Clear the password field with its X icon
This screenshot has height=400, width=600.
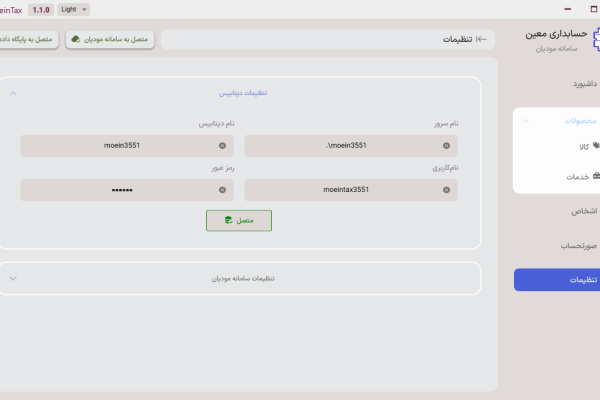(x=222, y=190)
